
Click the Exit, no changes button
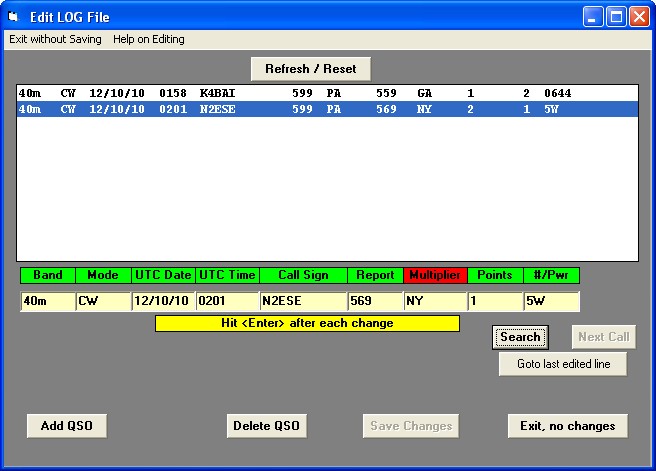pyautogui.click(x=567, y=425)
